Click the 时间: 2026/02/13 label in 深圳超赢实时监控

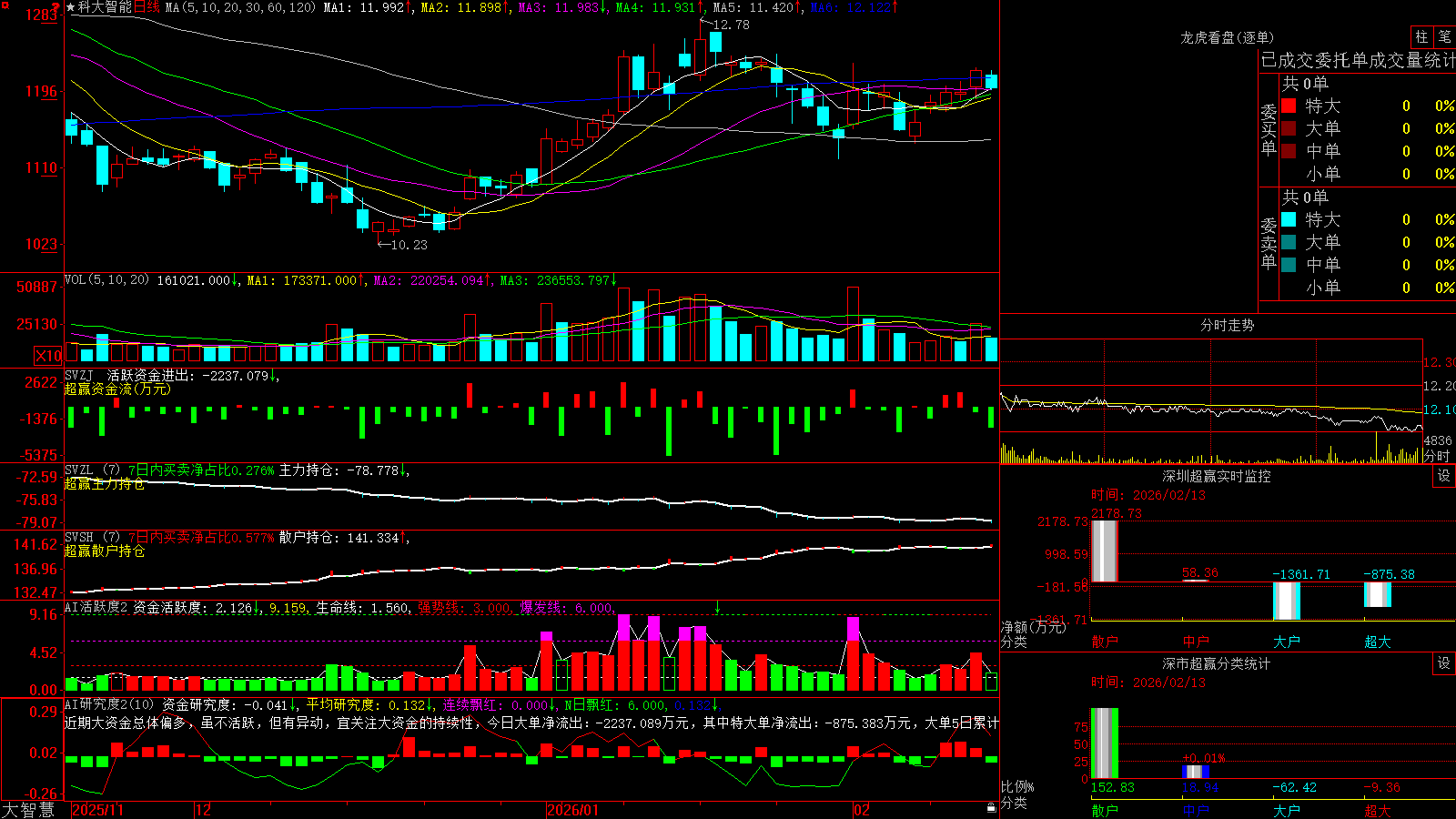point(1148,495)
